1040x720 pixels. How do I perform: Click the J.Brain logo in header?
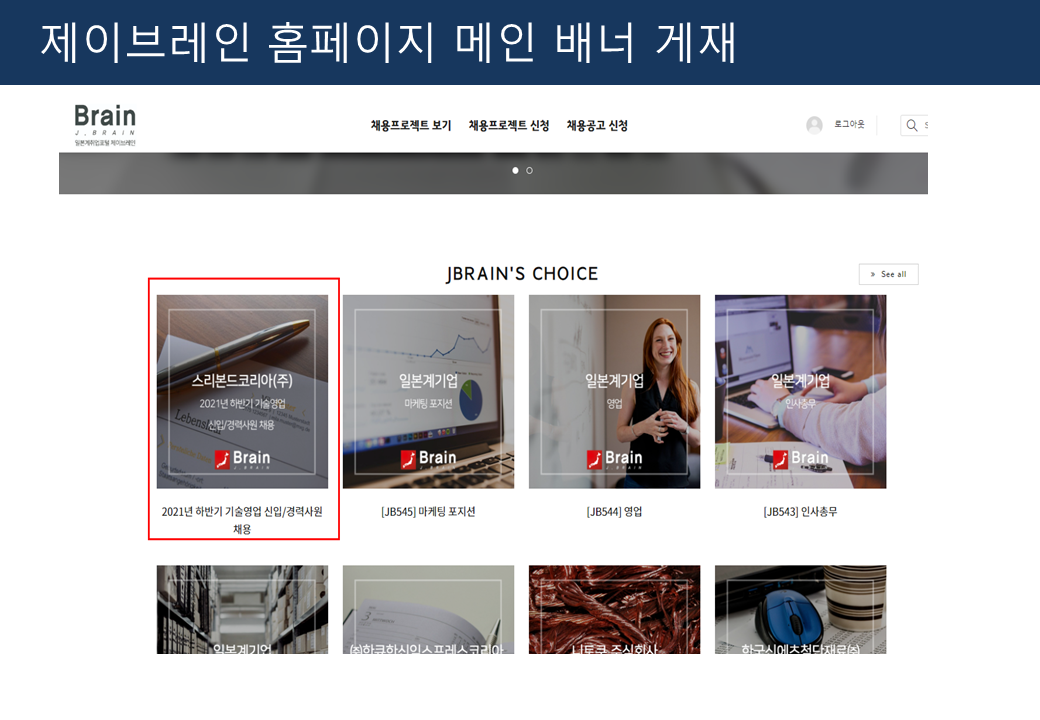pyautogui.click(x=105, y=125)
